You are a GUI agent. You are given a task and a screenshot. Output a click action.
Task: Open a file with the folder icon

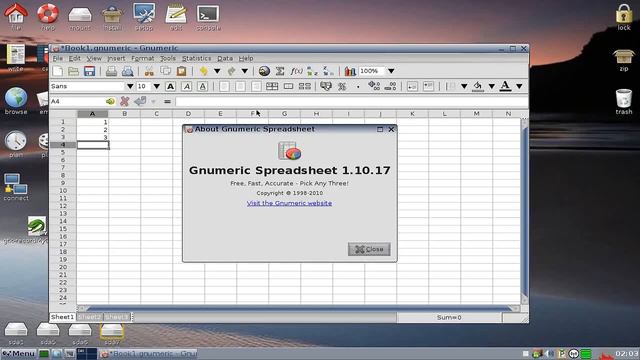coord(73,71)
